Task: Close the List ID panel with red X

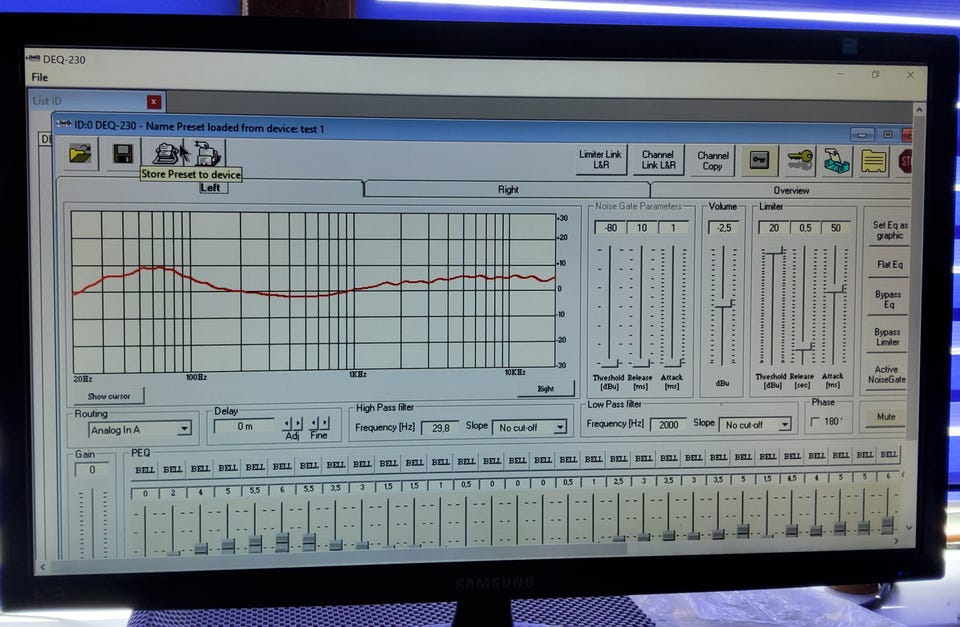Action: click(x=154, y=102)
